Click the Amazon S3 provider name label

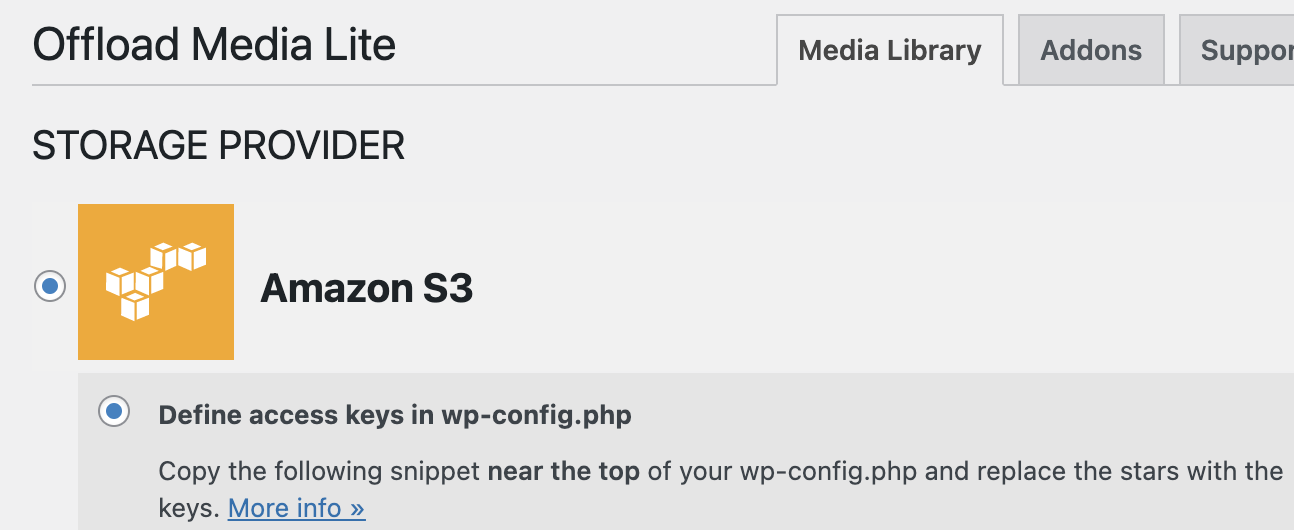(x=366, y=289)
